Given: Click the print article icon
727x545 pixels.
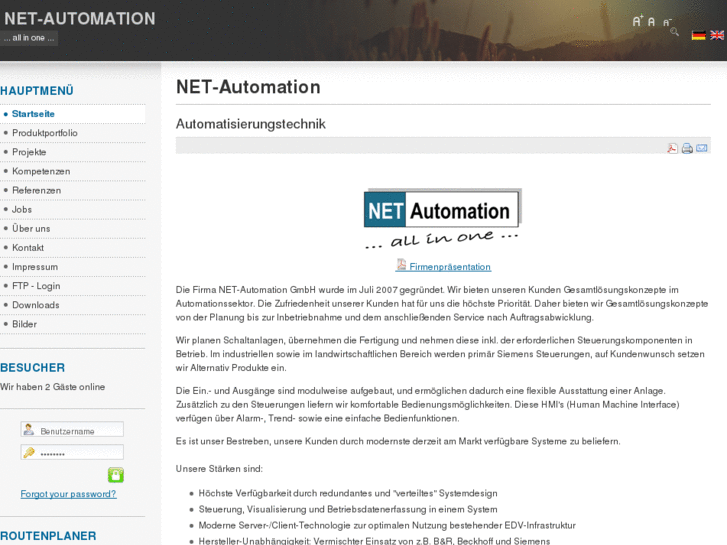Looking at the screenshot, I should (687, 148).
